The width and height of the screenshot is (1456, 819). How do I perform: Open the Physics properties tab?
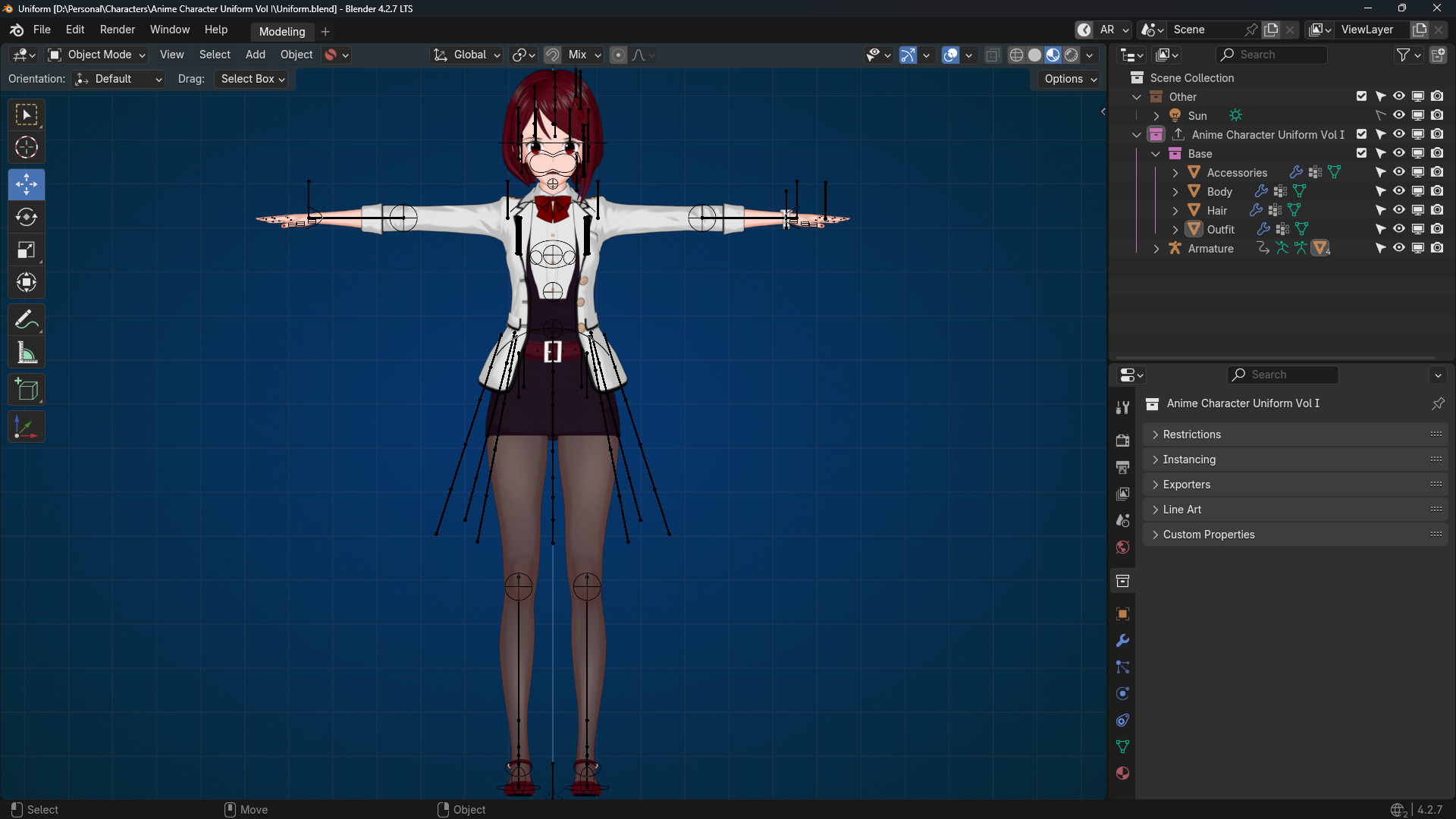click(x=1123, y=693)
